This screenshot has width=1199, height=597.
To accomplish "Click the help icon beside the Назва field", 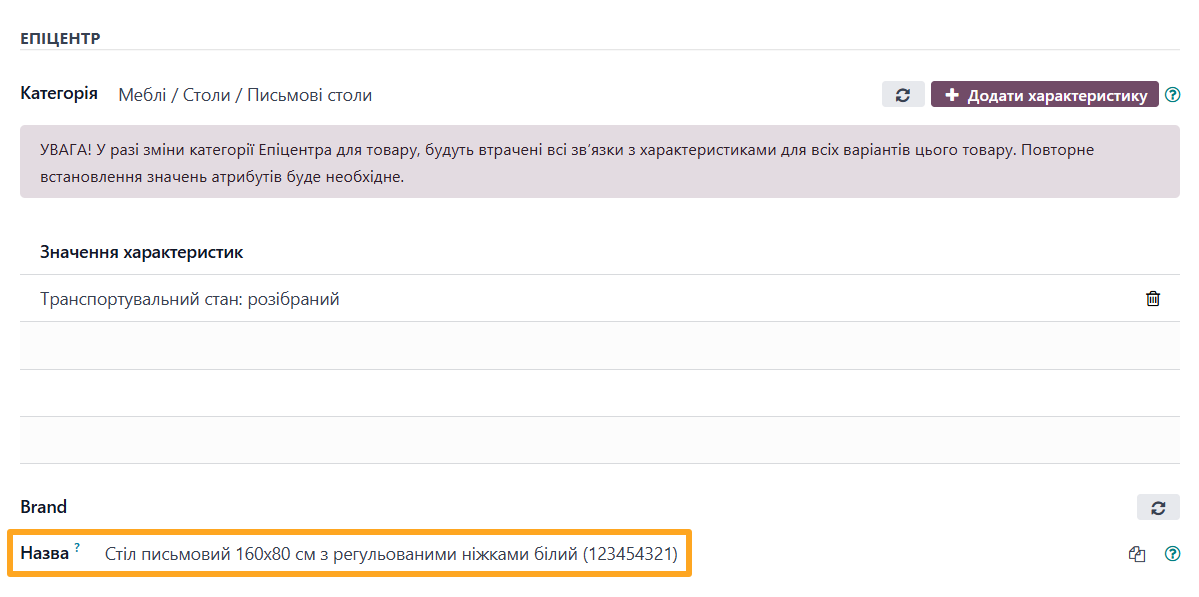I will (1172, 553).
